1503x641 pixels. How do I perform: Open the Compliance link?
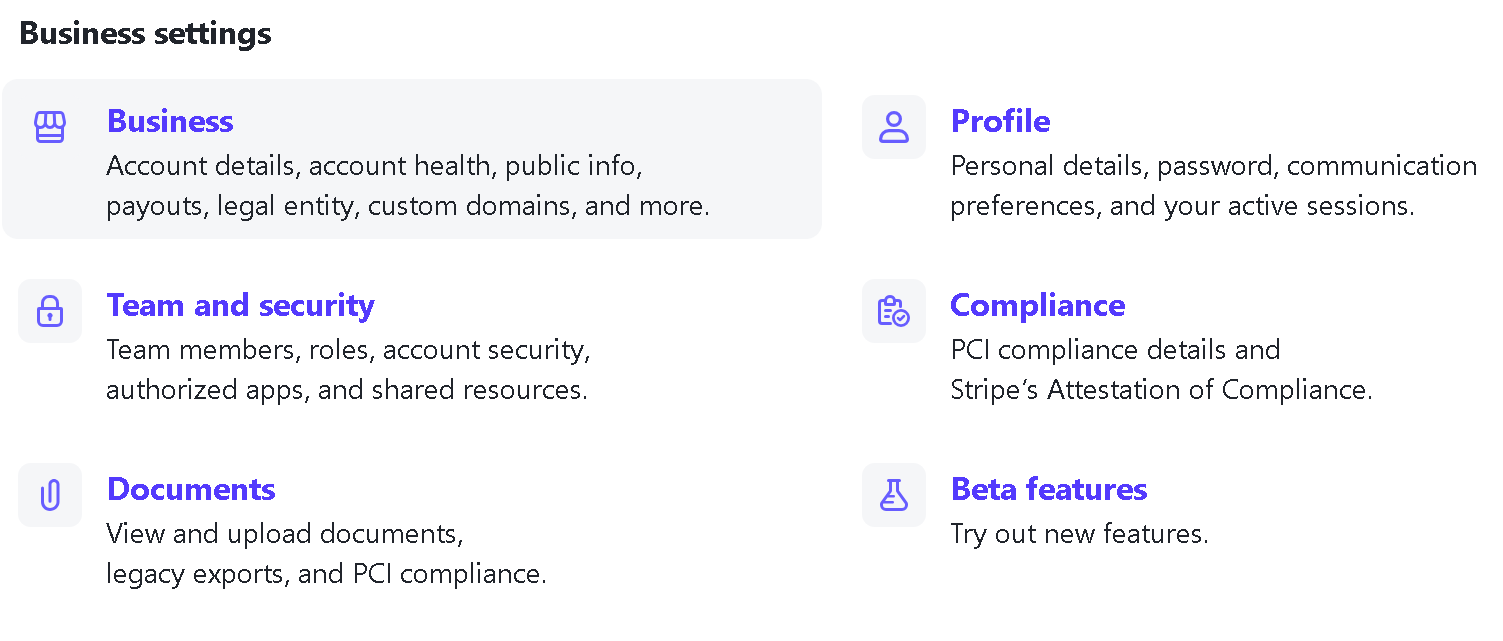(x=1038, y=305)
